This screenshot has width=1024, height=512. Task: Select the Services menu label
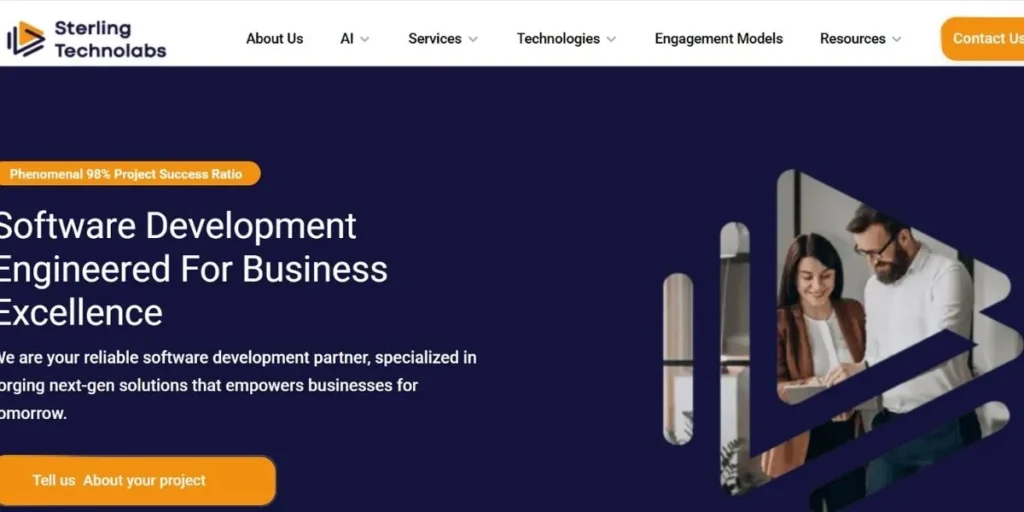[x=435, y=39]
